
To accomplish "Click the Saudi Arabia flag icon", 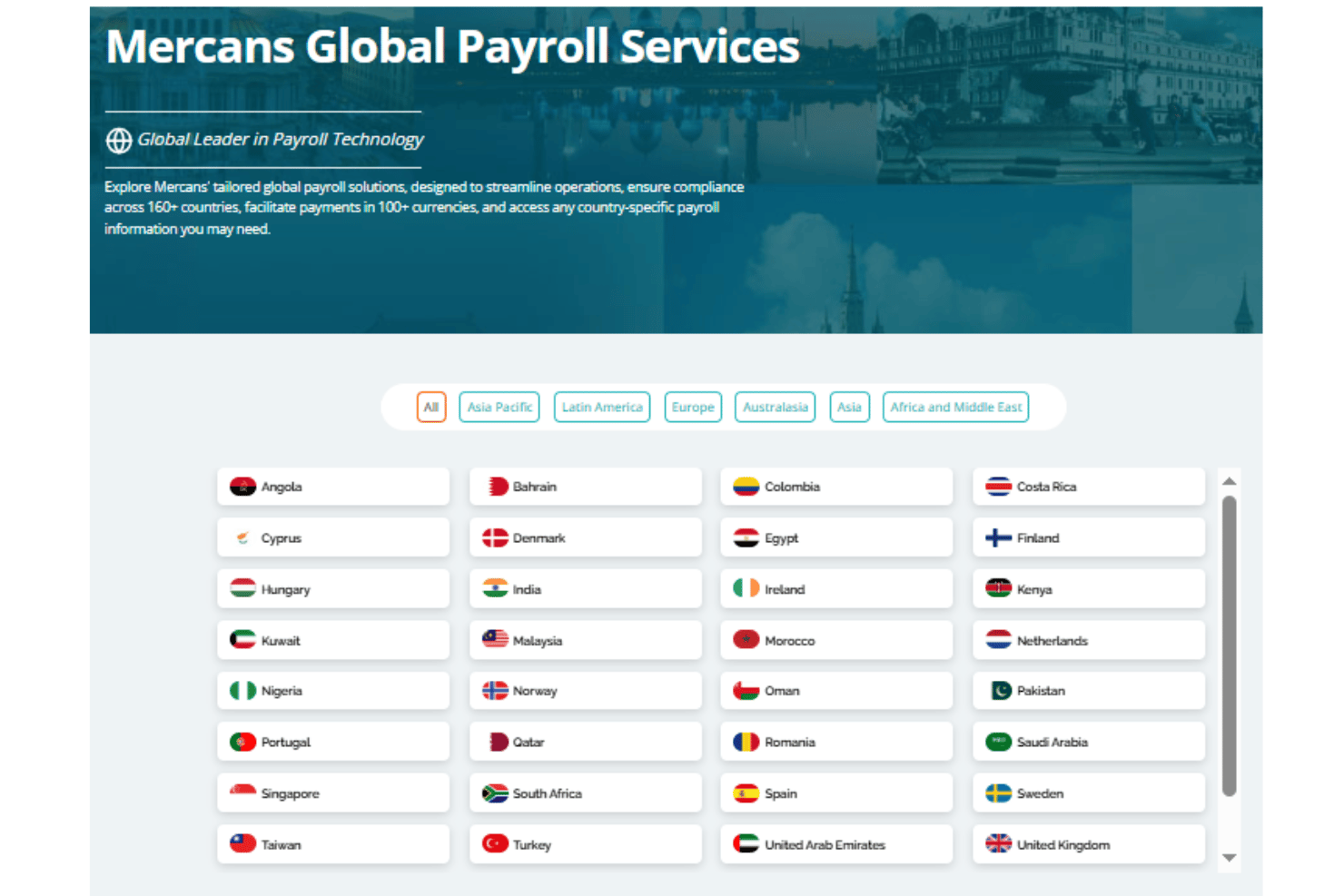I will [x=998, y=742].
